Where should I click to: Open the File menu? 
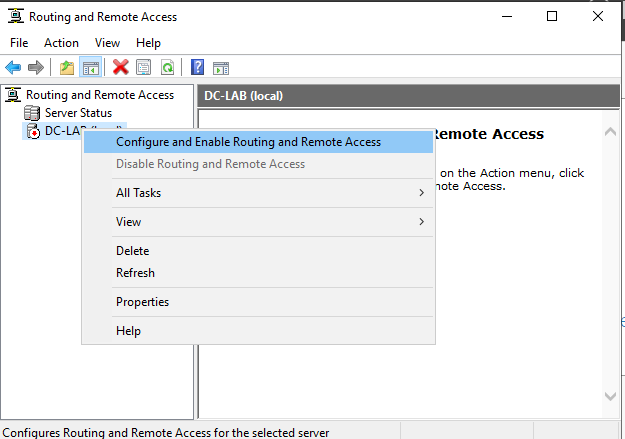tap(19, 43)
